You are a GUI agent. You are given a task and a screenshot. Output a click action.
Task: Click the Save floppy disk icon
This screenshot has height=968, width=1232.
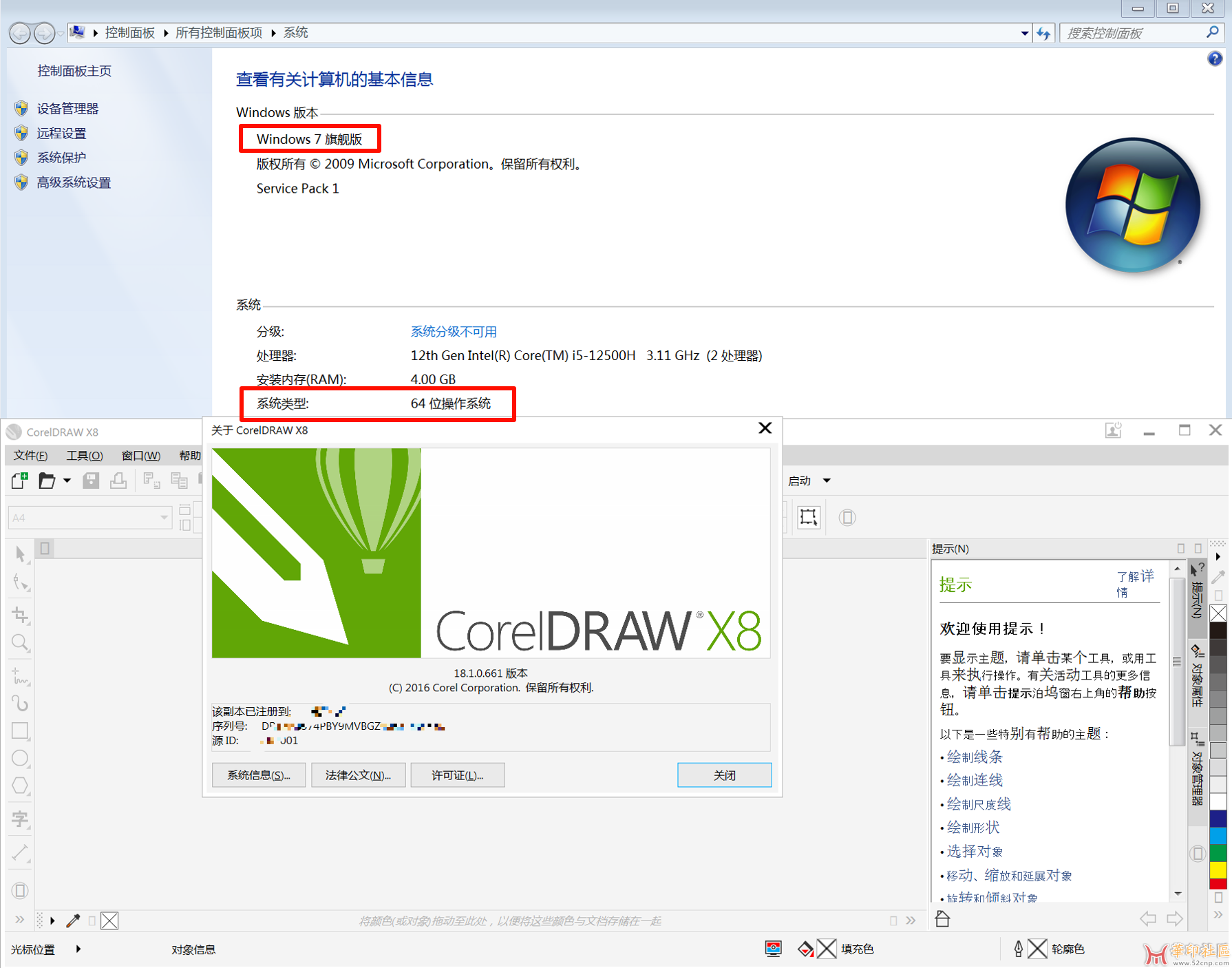tap(91, 481)
